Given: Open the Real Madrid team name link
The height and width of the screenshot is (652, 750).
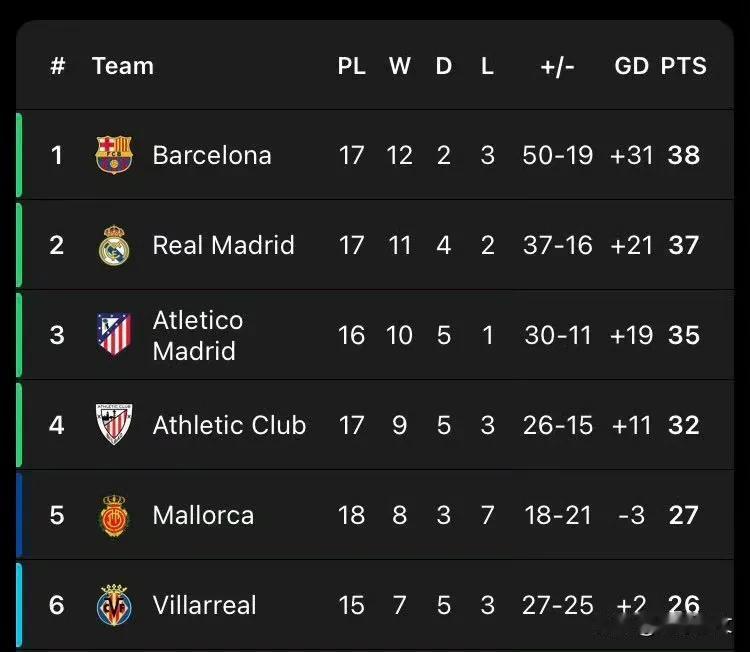Looking at the screenshot, I should pos(223,245).
